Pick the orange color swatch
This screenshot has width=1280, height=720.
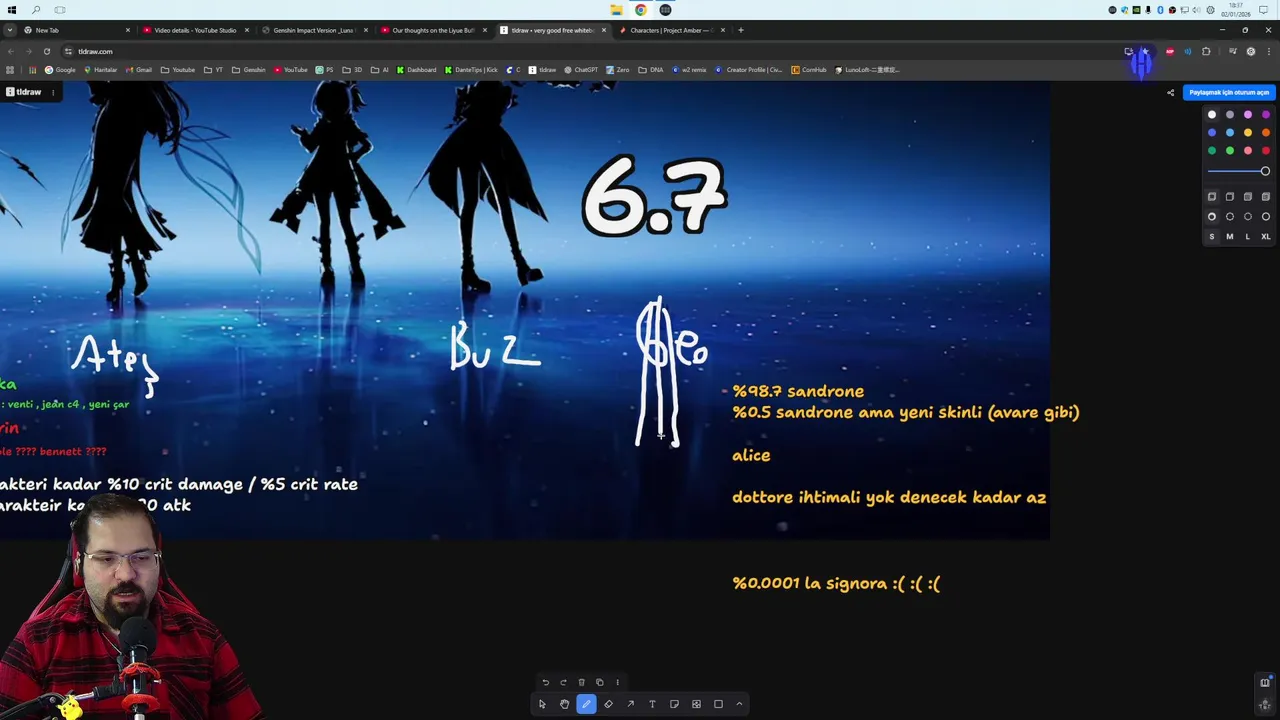[x=1266, y=133]
